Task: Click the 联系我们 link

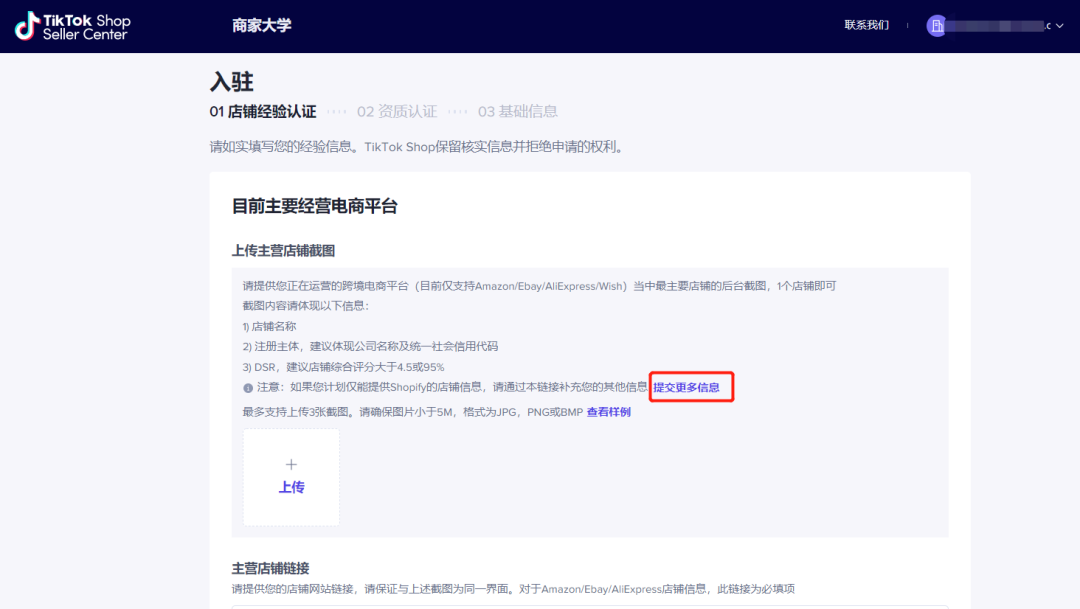Action: click(866, 25)
